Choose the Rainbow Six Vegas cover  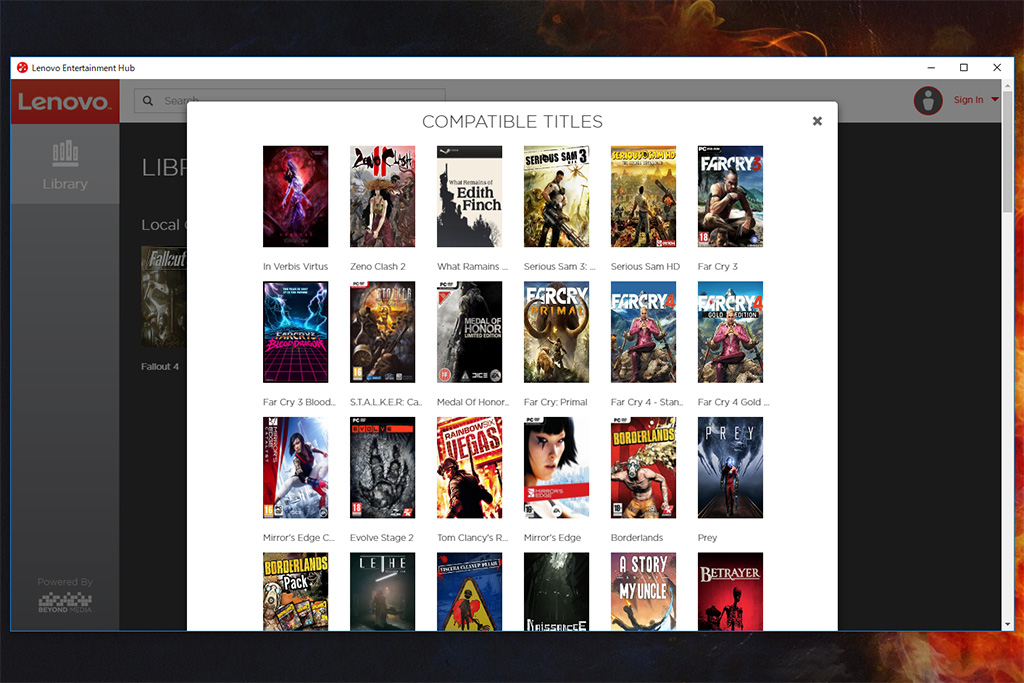[x=469, y=468]
